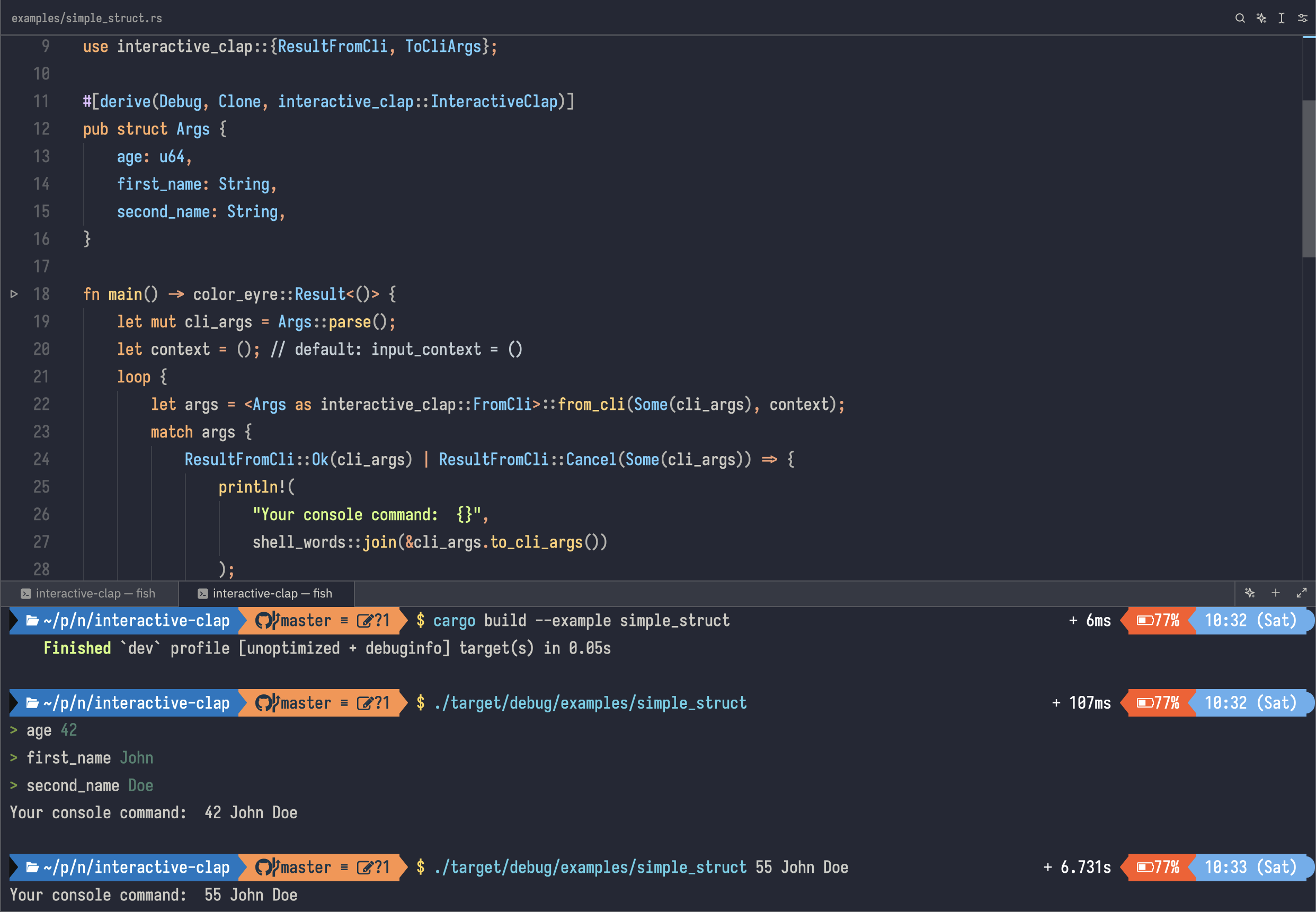Click the 10:32 (Sat) clock segment
1316x912 pixels.
pyautogui.click(x=1249, y=620)
